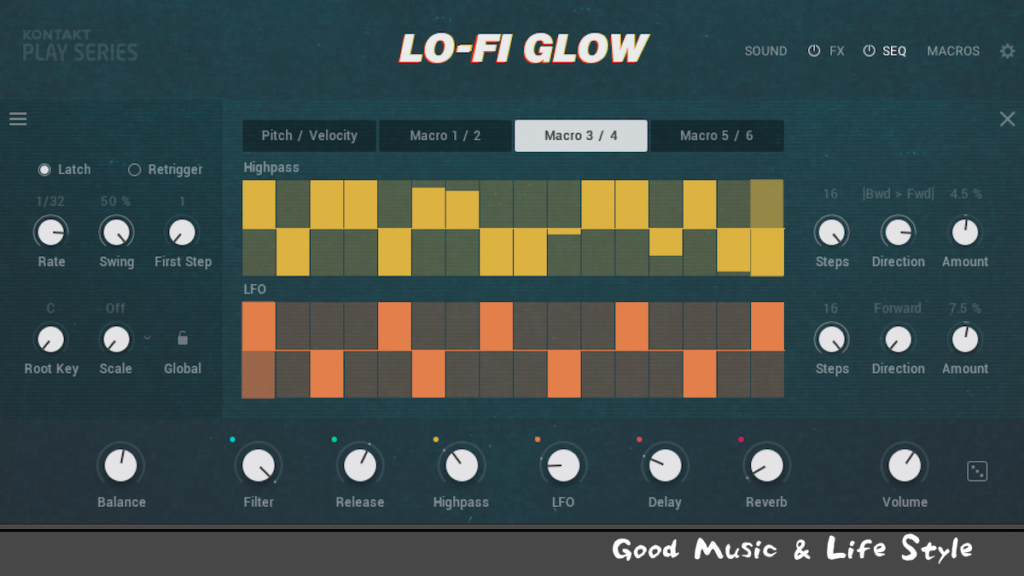Click the Highpass macro knob

tap(461, 466)
